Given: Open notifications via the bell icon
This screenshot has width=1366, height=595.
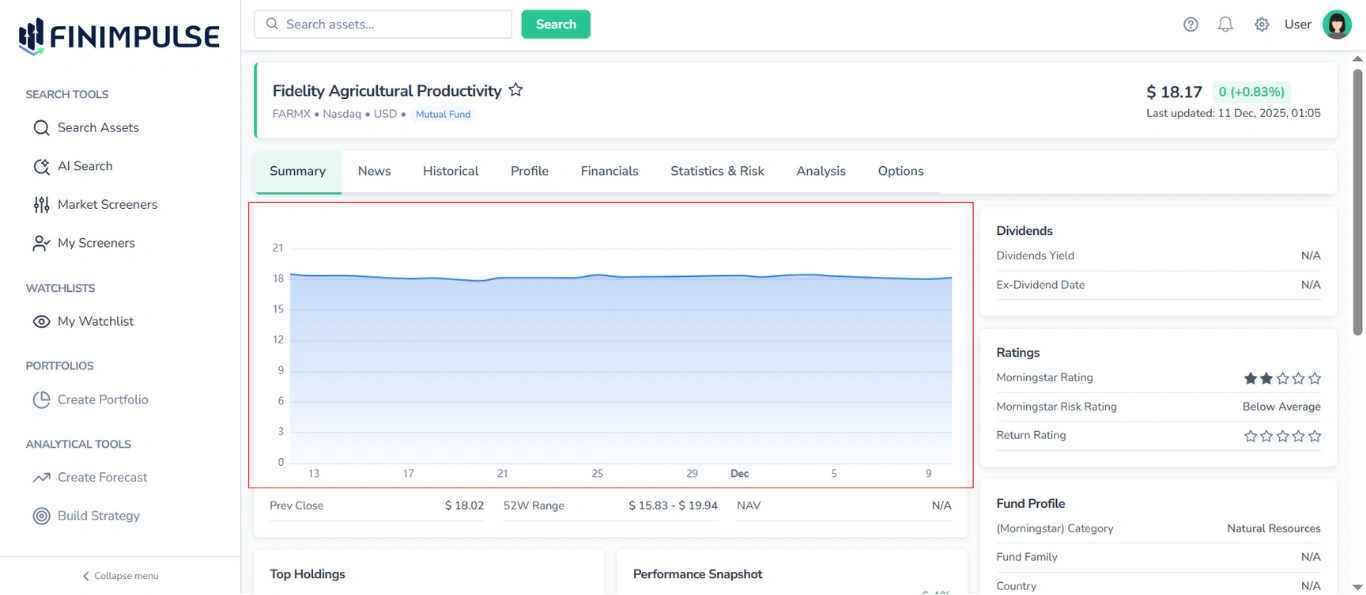Looking at the screenshot, I should point(1225,24).
